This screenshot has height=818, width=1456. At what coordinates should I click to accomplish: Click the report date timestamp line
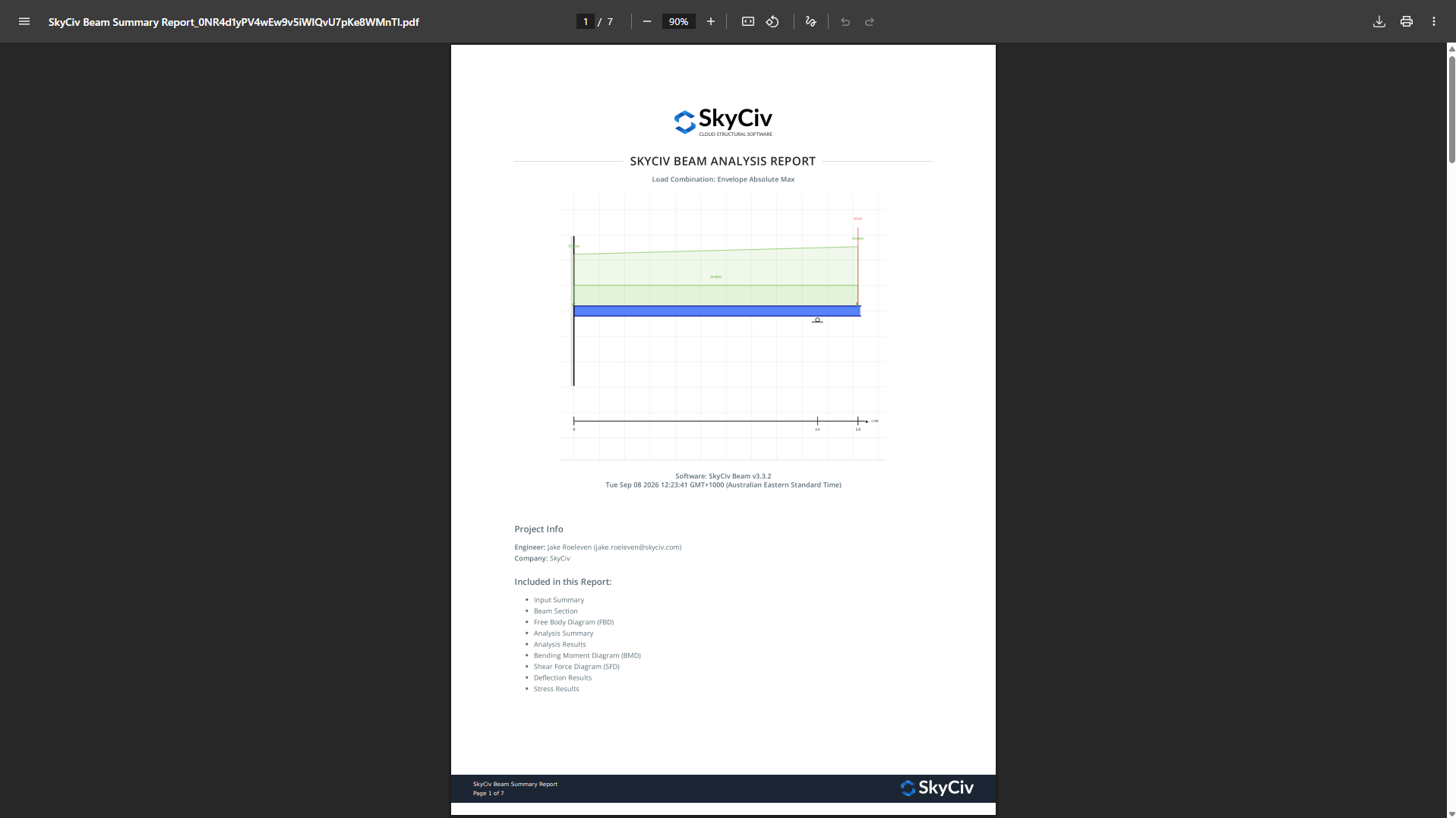(723, 485)
